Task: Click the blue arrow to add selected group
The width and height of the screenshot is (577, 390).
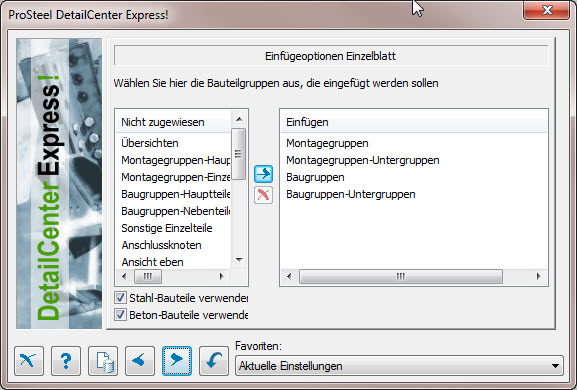Action: coord(263,174)
